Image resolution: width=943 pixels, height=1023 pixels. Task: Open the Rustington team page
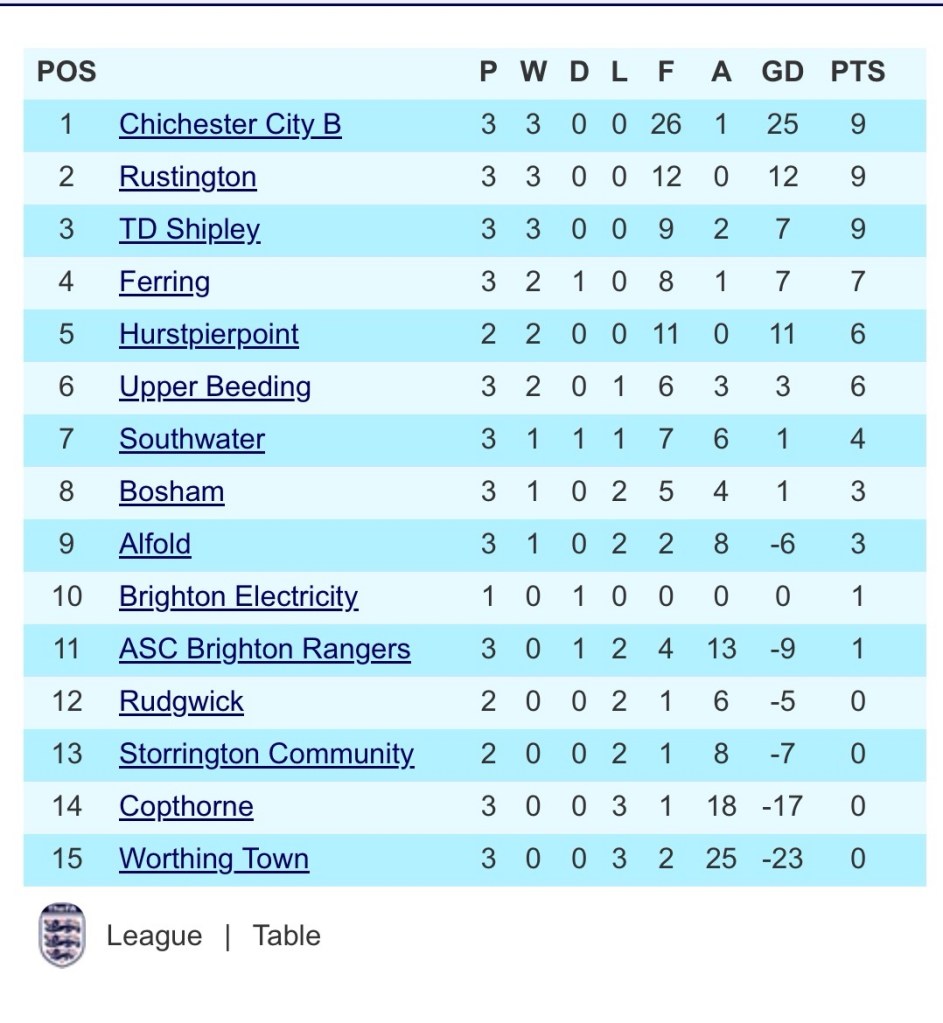[x=187, y=177]
